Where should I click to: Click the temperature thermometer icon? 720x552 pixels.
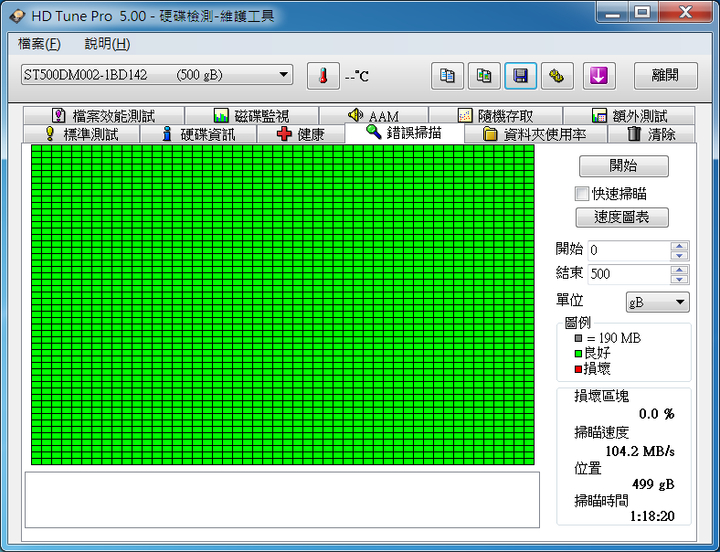tap(323, 76)
